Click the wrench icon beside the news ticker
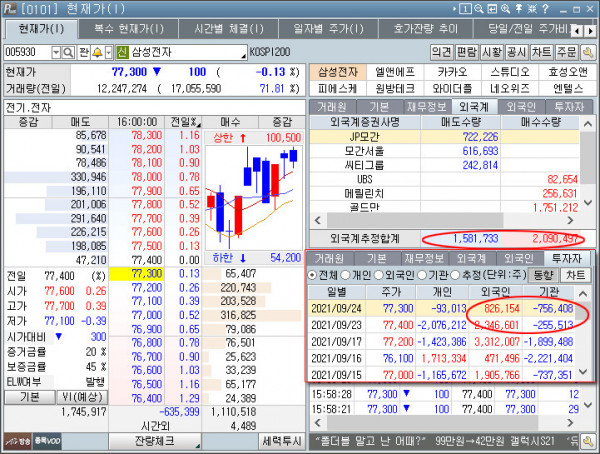The width and height of the screenshot is (600, 454). click(x=588, y=441)
